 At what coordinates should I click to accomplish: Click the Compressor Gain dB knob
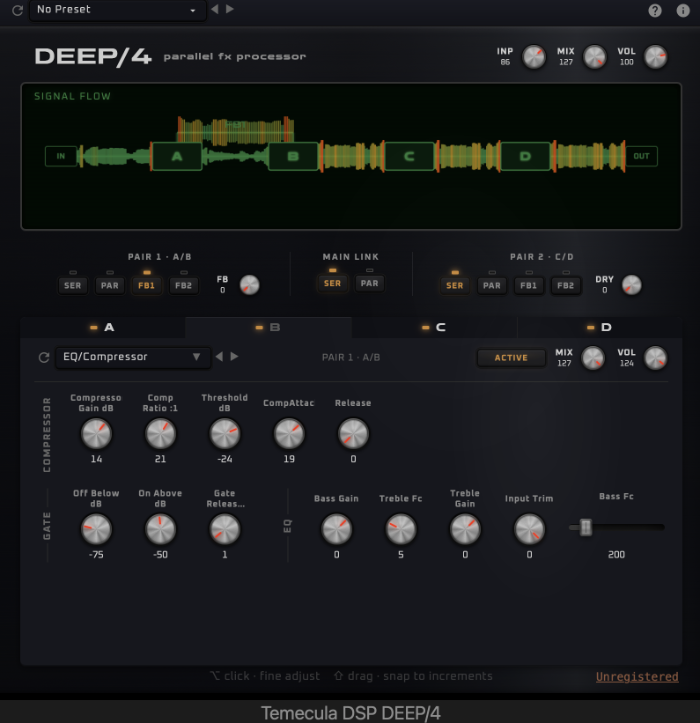coord(96,433)
